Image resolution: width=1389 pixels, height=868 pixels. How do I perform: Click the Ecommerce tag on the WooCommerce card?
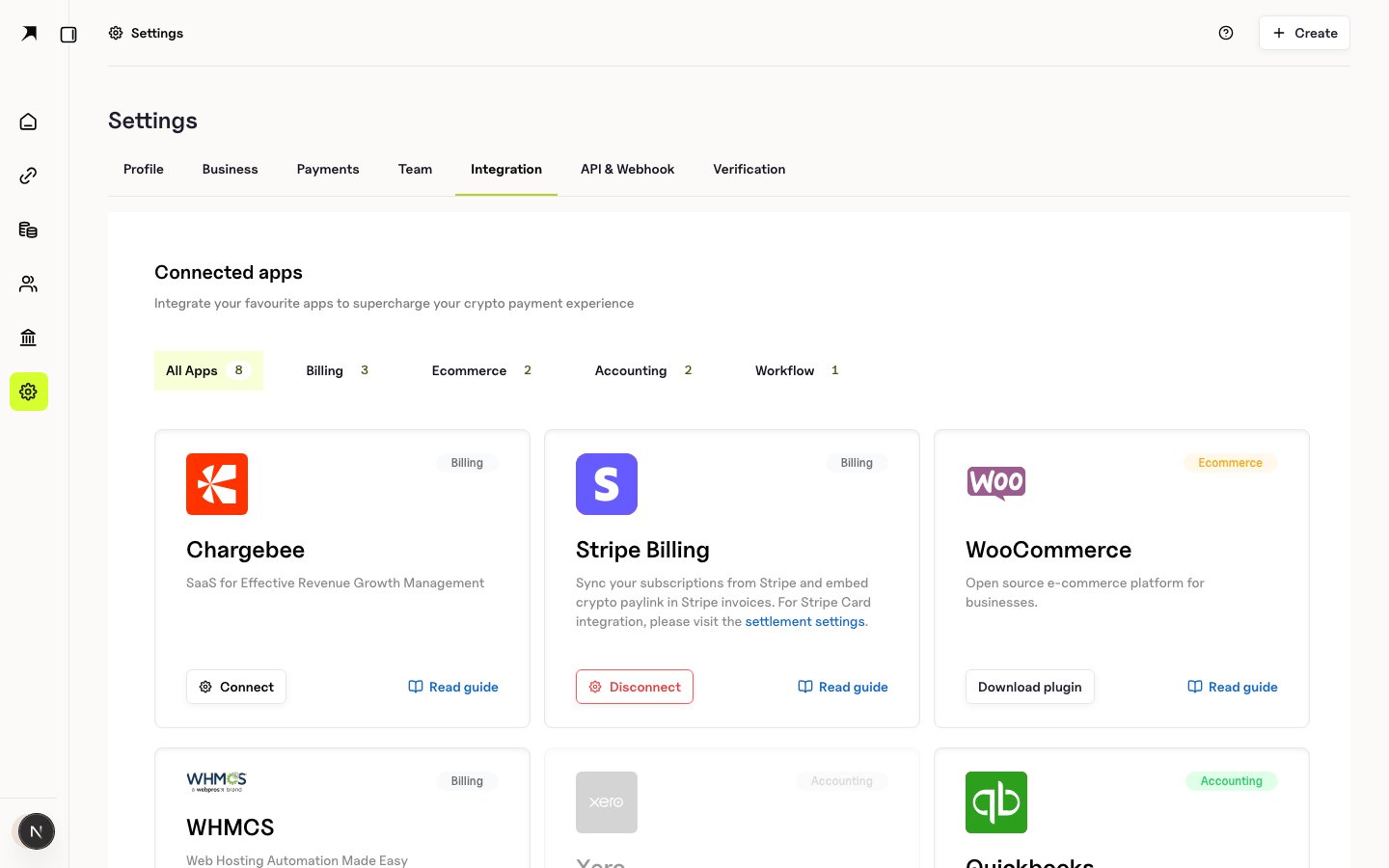pos(1231,463)
